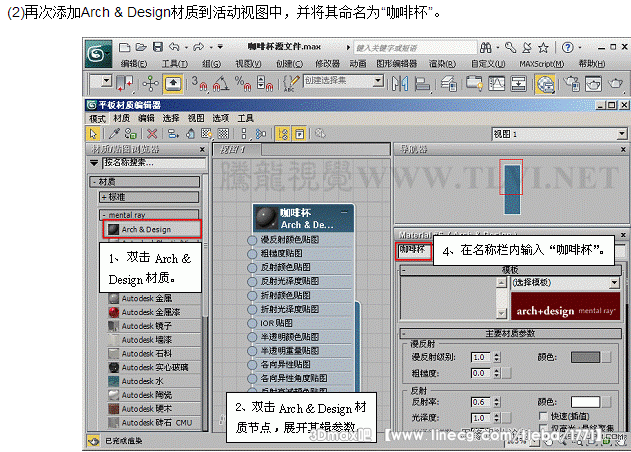Toggle the Spinner Snap icon

(x=264, y=84)
